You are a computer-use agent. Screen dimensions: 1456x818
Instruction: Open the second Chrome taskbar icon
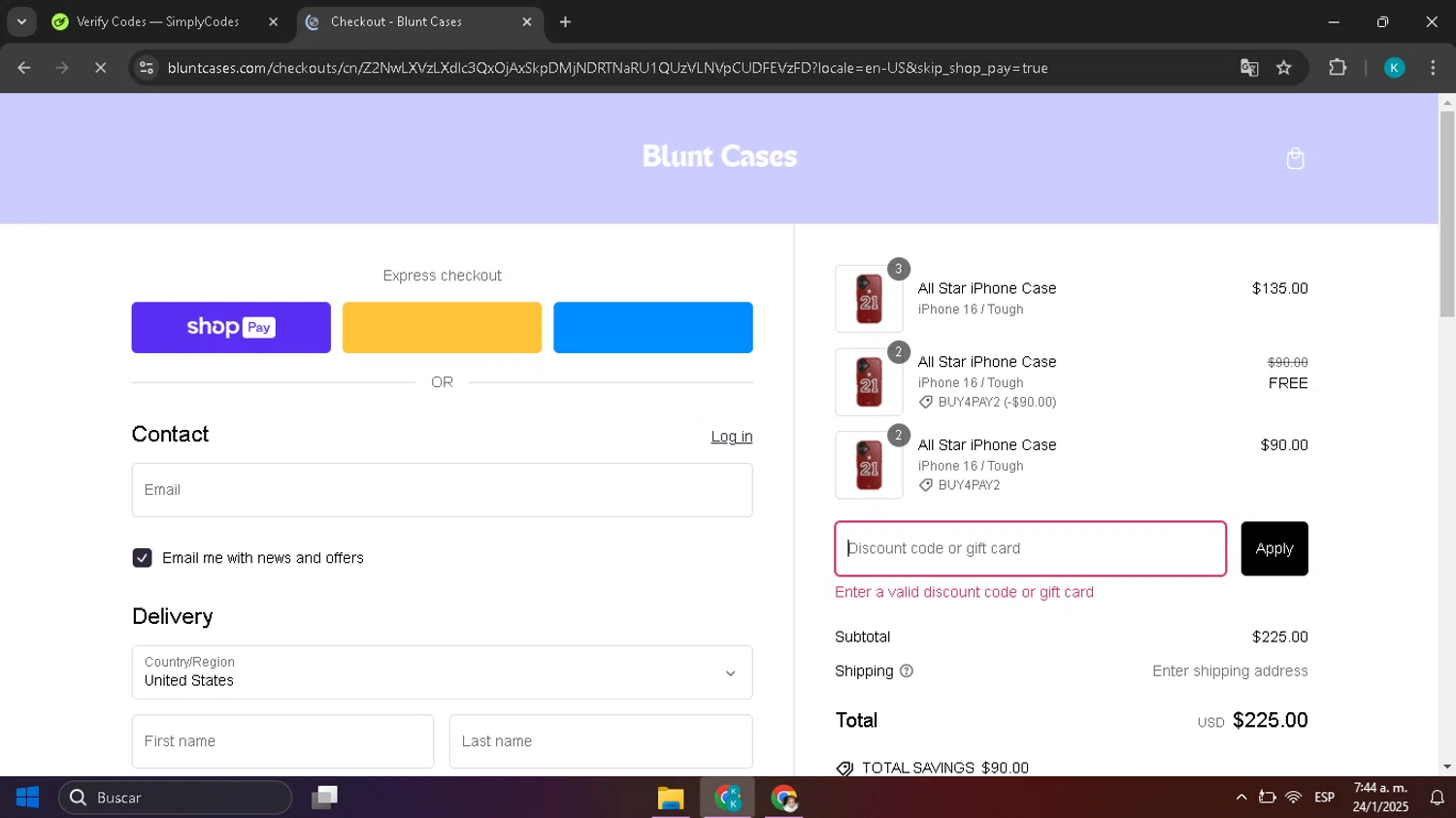(x=784, y=798)
